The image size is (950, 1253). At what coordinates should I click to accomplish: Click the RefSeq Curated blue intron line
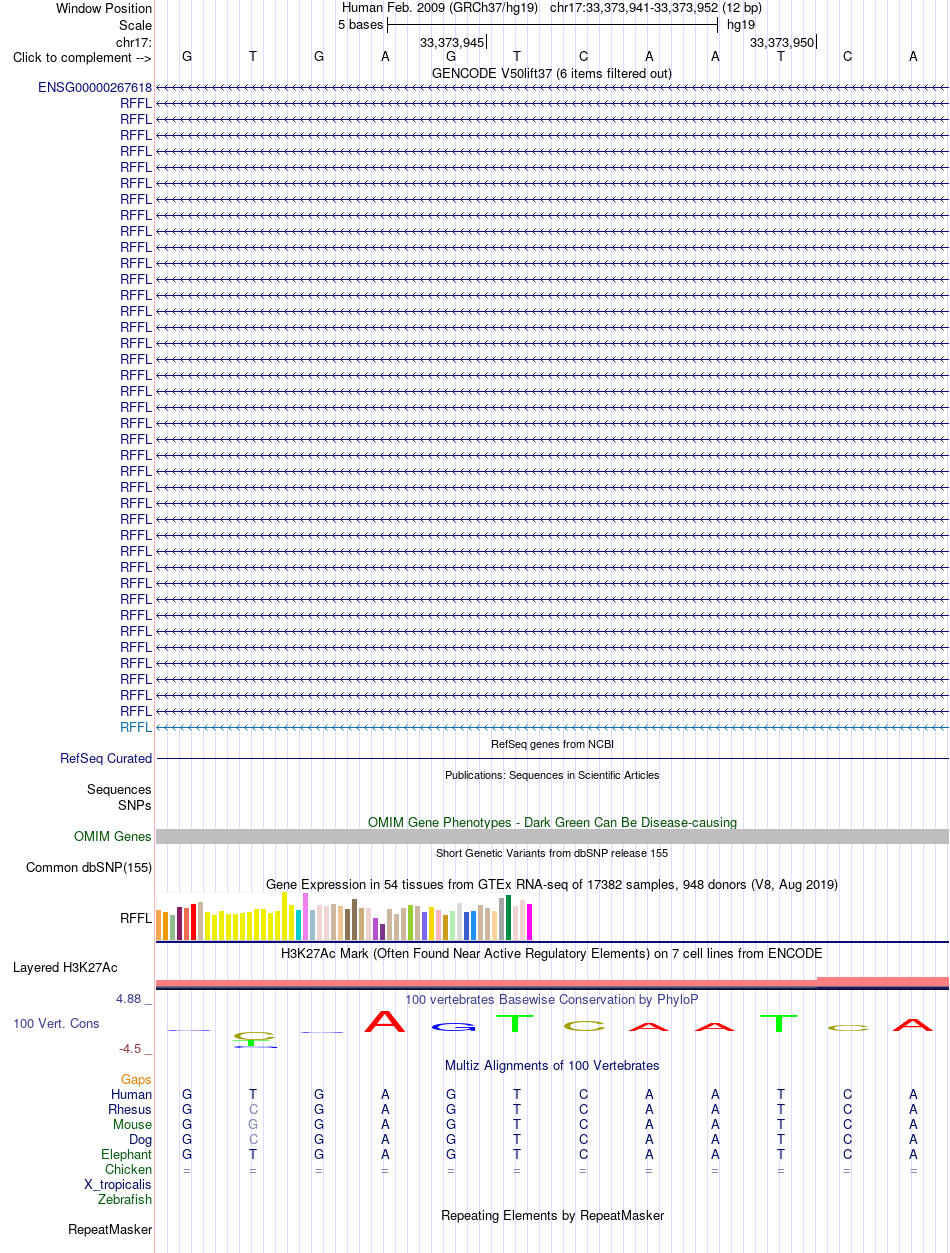[552, 759]
